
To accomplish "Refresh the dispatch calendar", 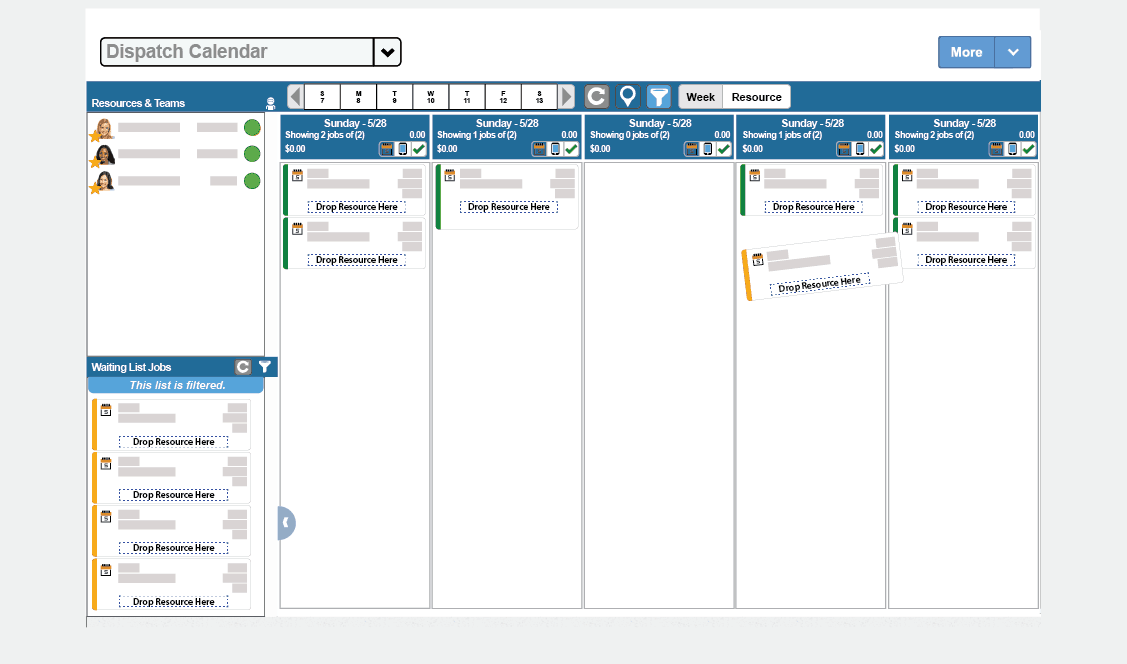I will tap(597, 96).
